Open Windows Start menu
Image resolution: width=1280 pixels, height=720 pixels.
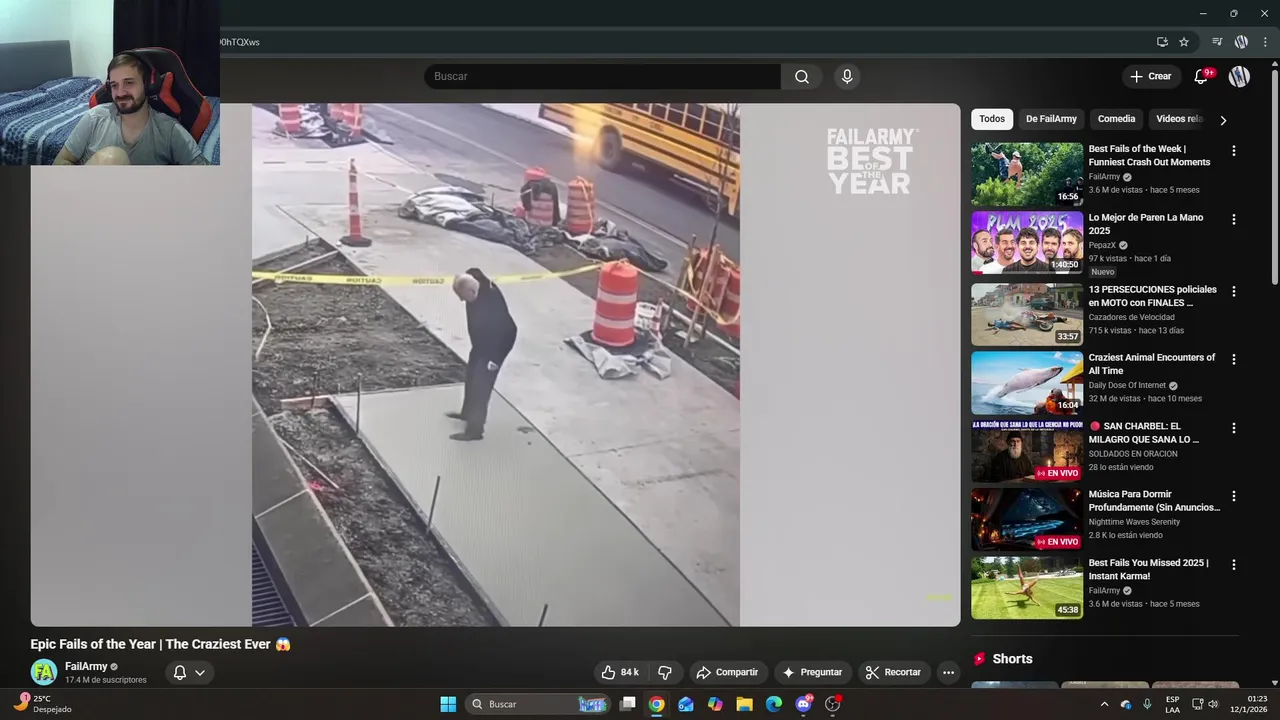coord(448,704)
